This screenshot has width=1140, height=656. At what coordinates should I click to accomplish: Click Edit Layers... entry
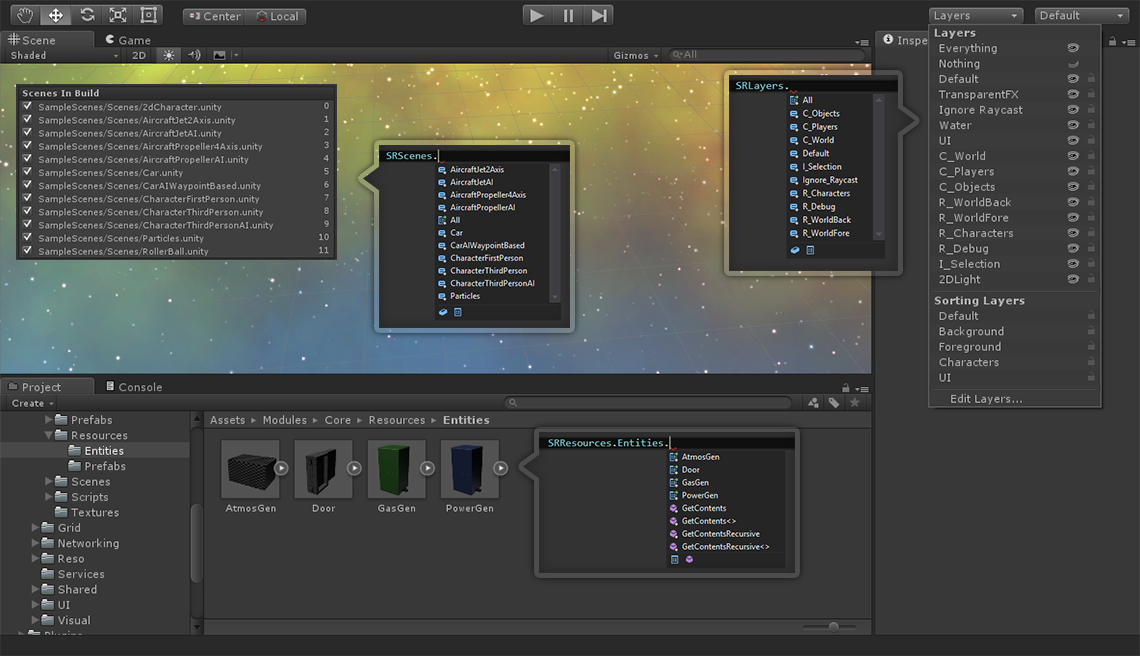tap(986, 399)
